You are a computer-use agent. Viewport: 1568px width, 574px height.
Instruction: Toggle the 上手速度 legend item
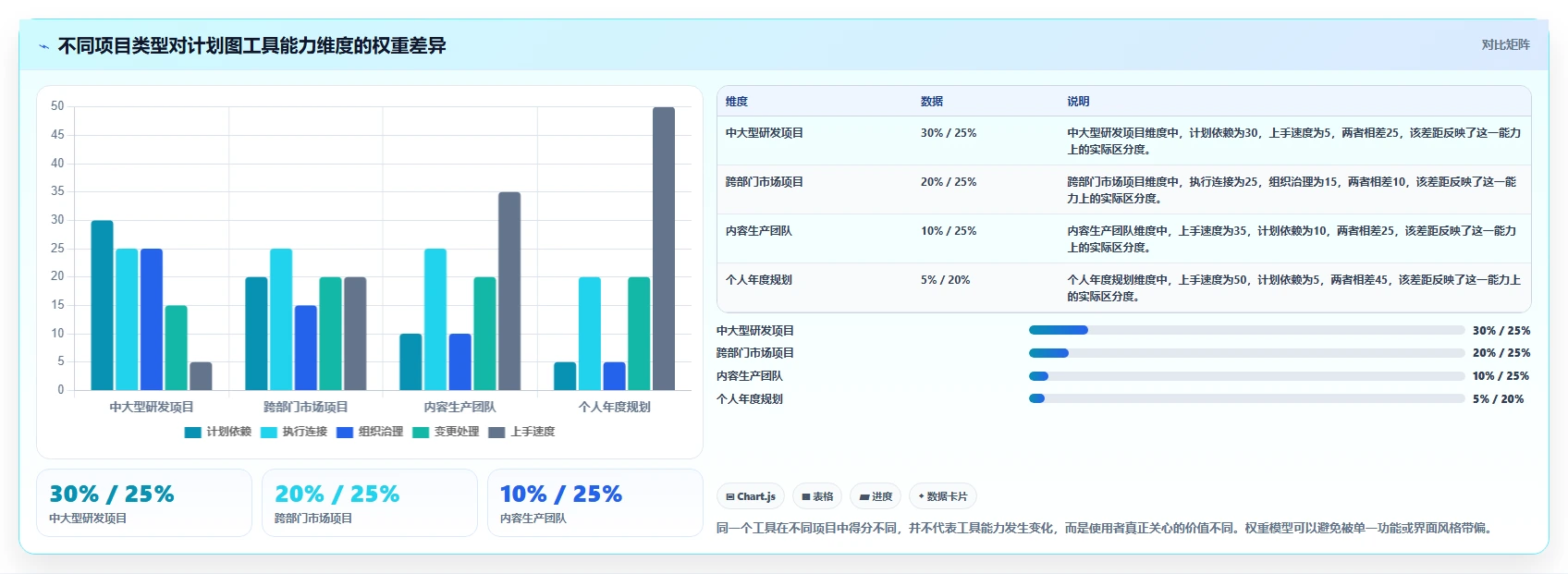click(x=521, y=432)
